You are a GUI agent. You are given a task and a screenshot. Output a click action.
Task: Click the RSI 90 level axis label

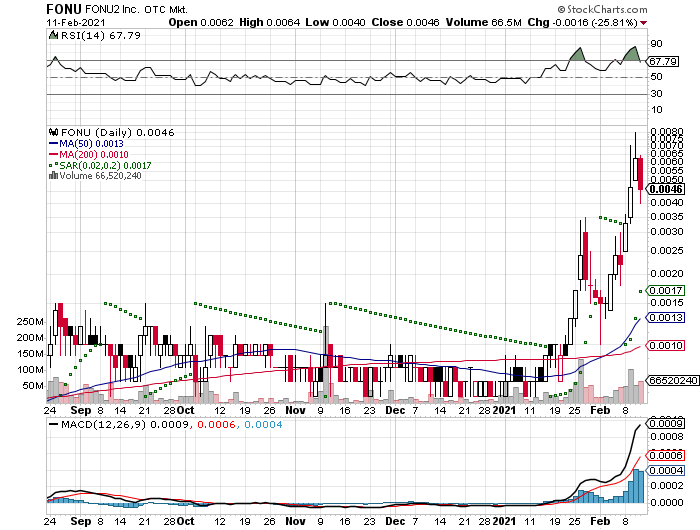pos(656,44)
